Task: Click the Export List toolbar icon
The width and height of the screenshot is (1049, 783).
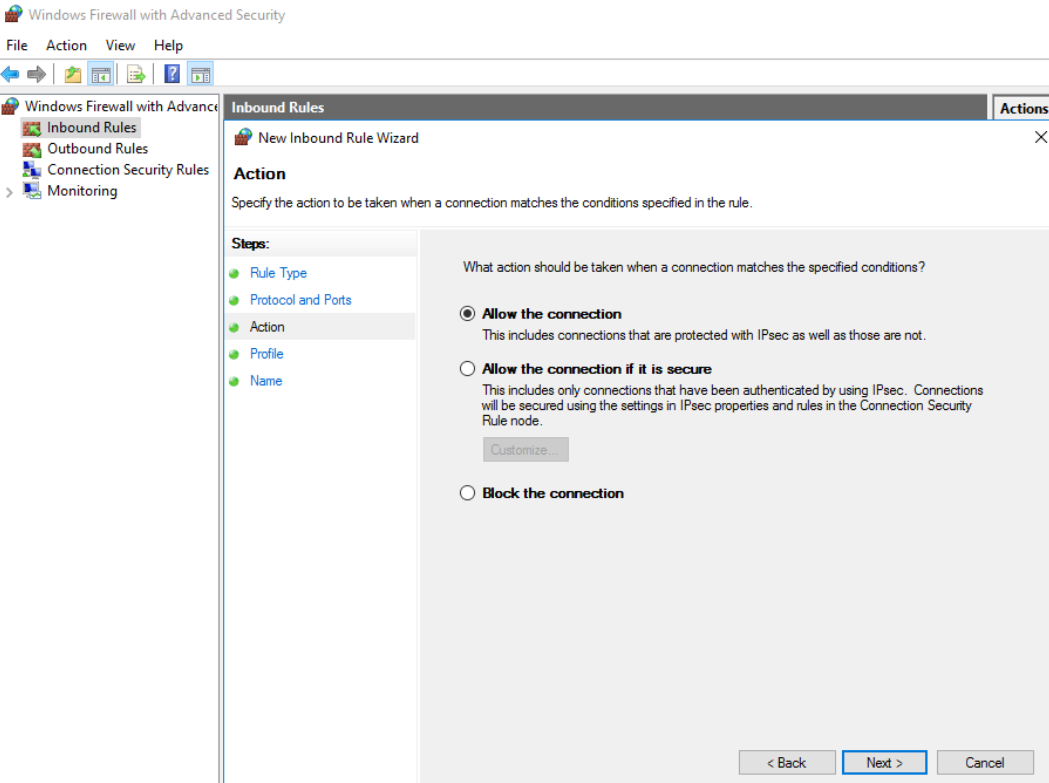Action: (x=136, y=74)
